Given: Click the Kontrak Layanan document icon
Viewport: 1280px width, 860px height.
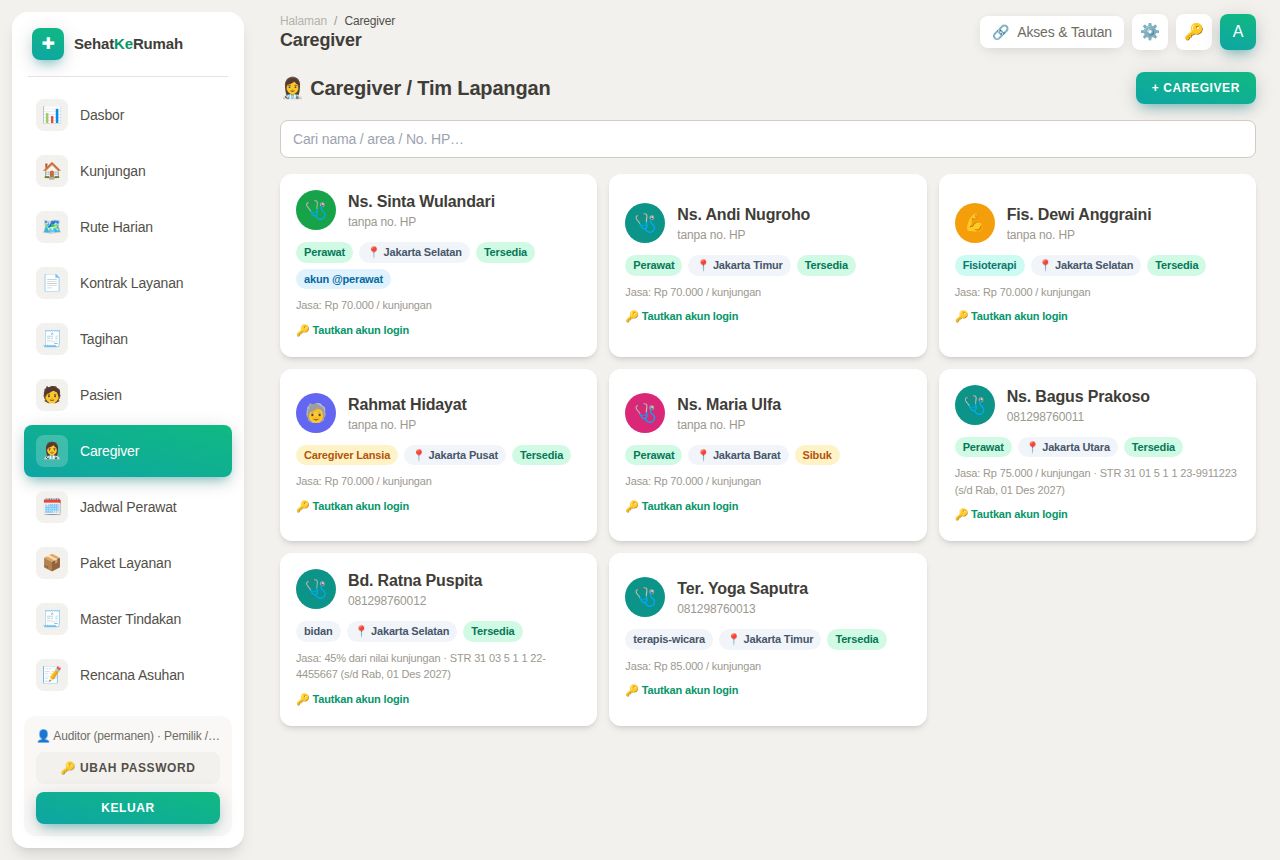Looking at the screenshot, I should coord(52,283).
